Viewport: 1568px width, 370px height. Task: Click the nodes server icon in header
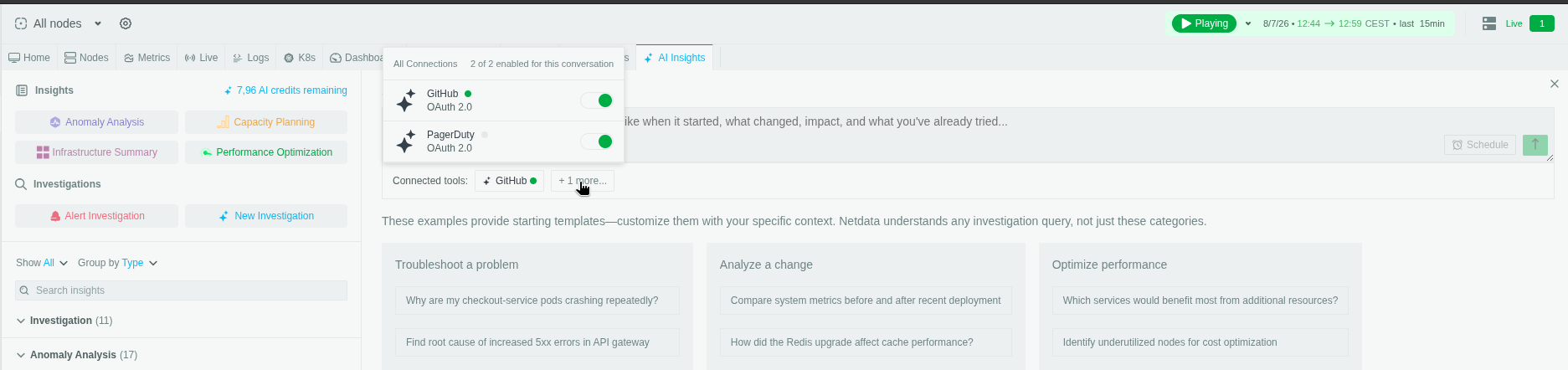pos(1489,23)
